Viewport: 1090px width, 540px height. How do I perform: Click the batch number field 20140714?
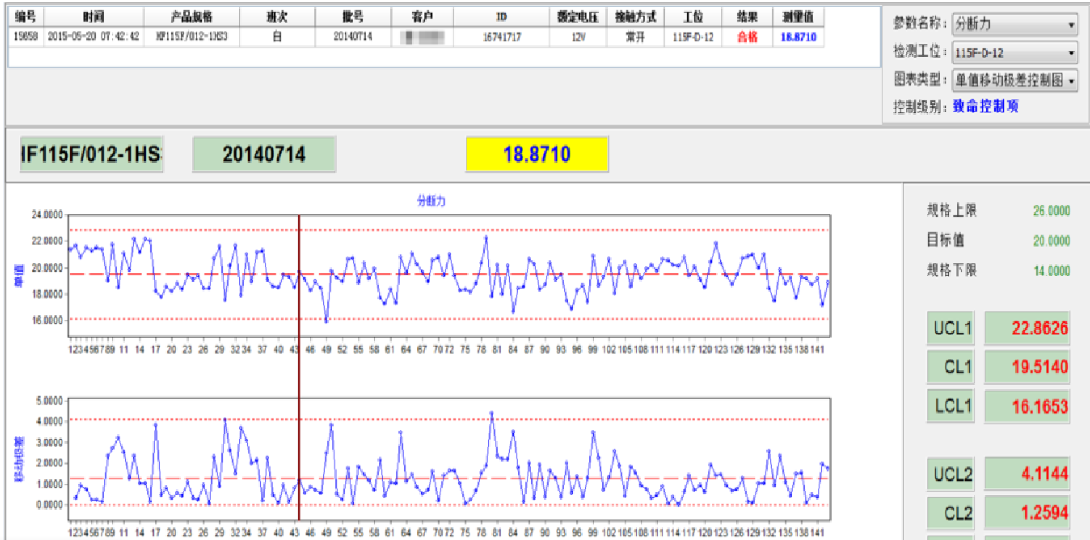263,154
